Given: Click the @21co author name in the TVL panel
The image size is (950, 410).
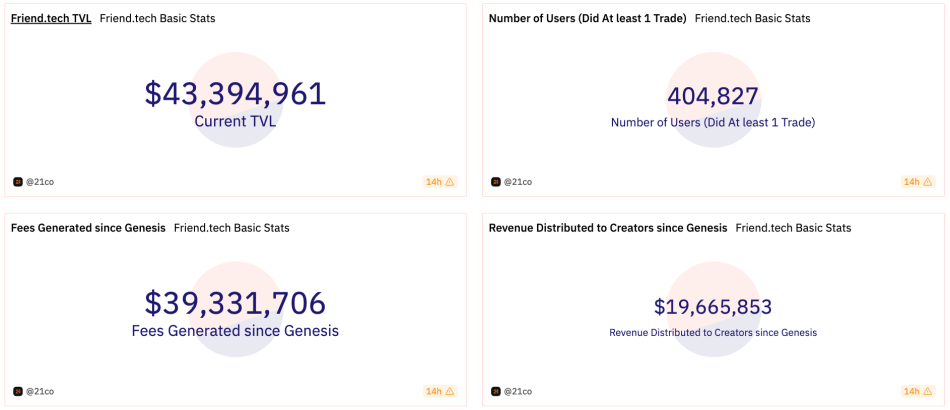Looking at the screenshot, I should pyautogui.click(x=40, y=182).
